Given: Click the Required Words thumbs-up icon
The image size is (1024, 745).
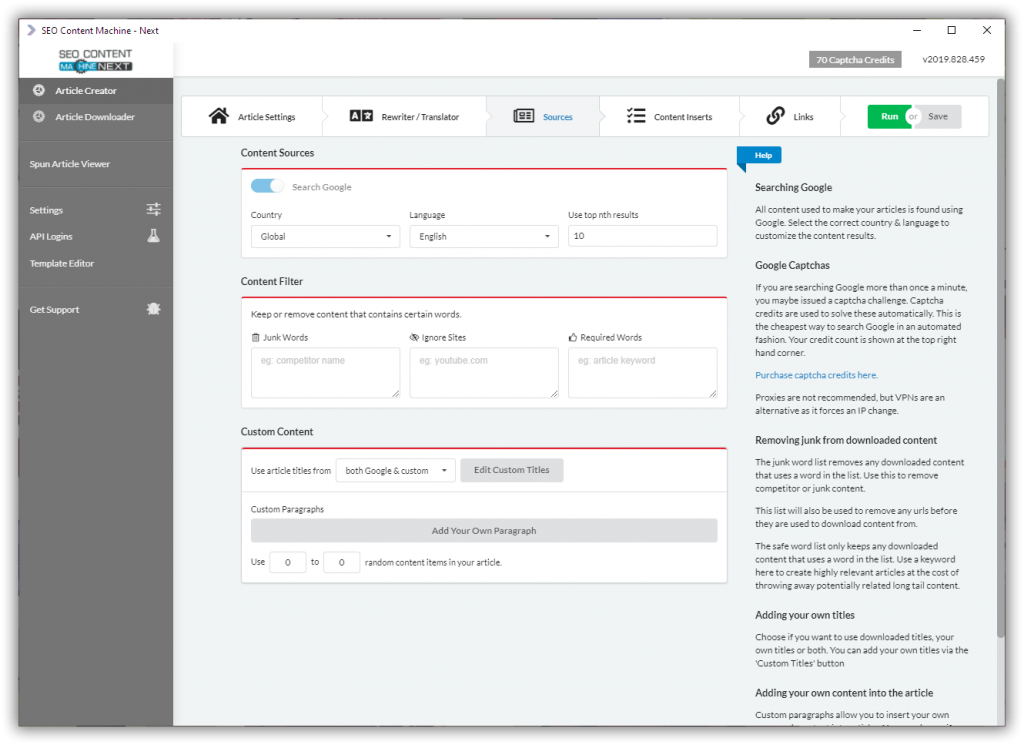Looking at the screenshot, I should pos(573,338).
